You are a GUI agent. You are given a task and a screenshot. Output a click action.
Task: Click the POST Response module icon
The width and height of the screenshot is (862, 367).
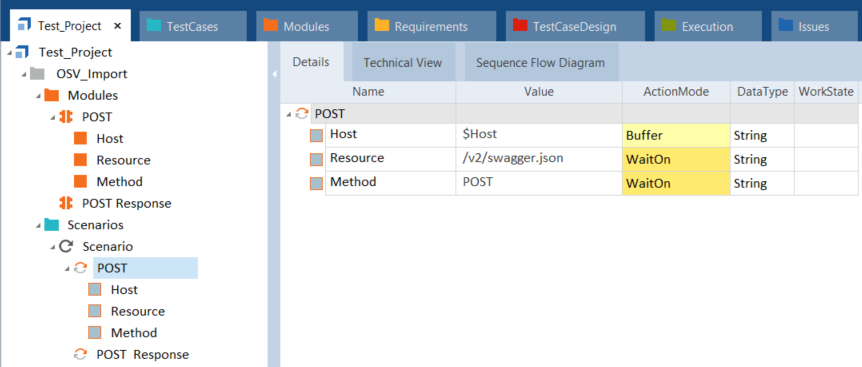66,203
